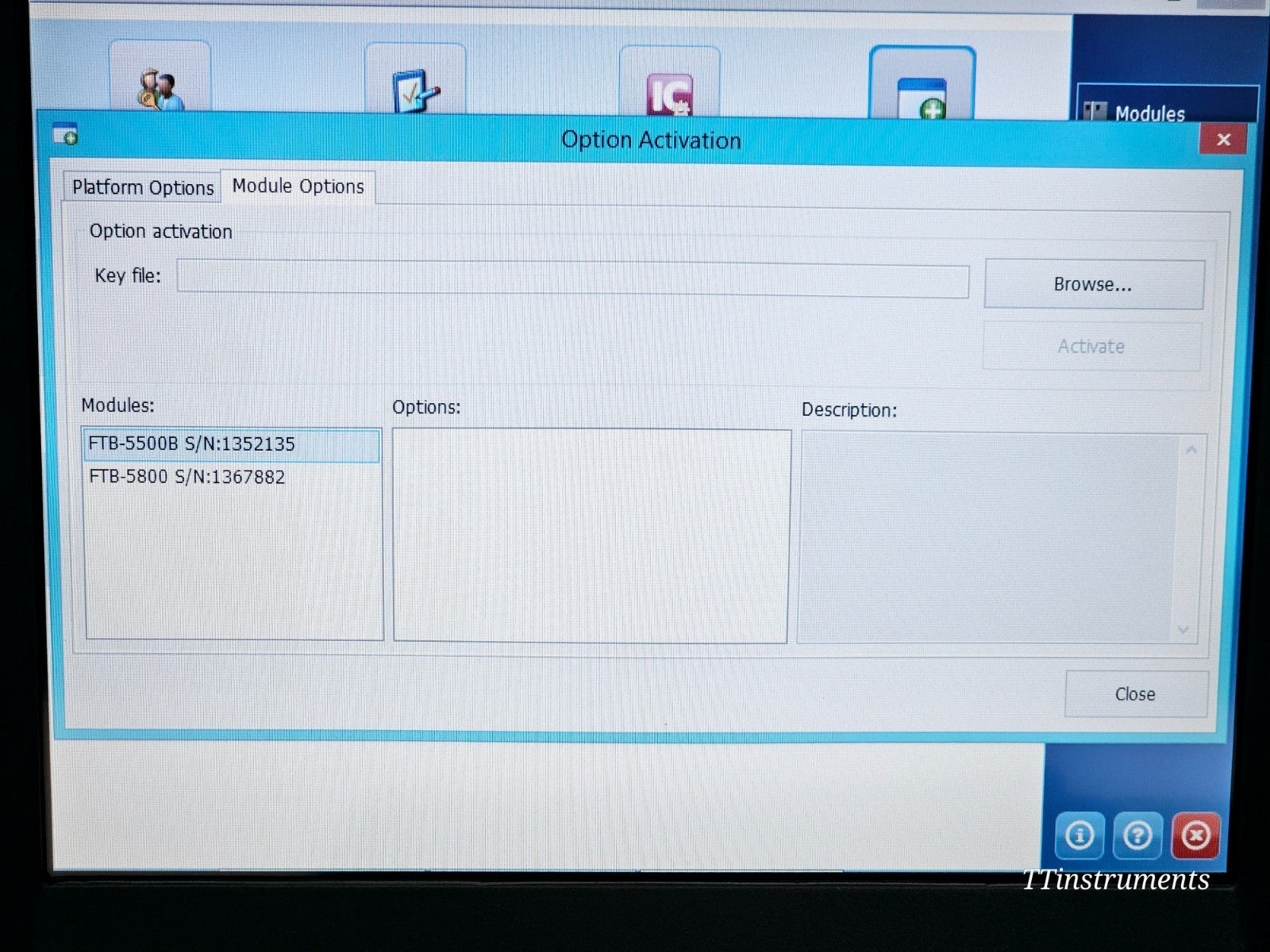Open help using the question mark icon
This screenshot has height=952, width=1270.
click(1138, 835)
